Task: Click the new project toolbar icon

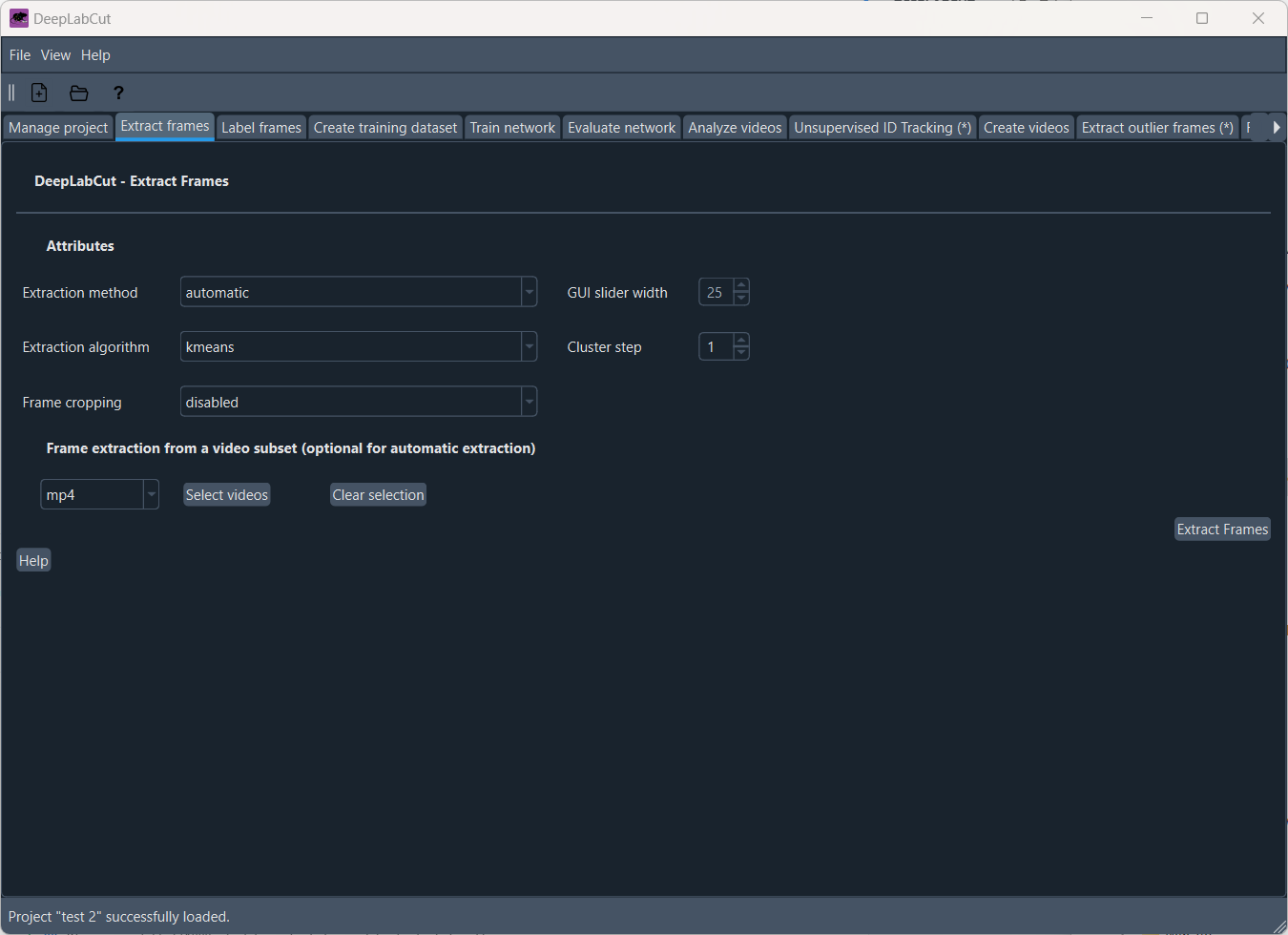Action: (x=39, y=93)
